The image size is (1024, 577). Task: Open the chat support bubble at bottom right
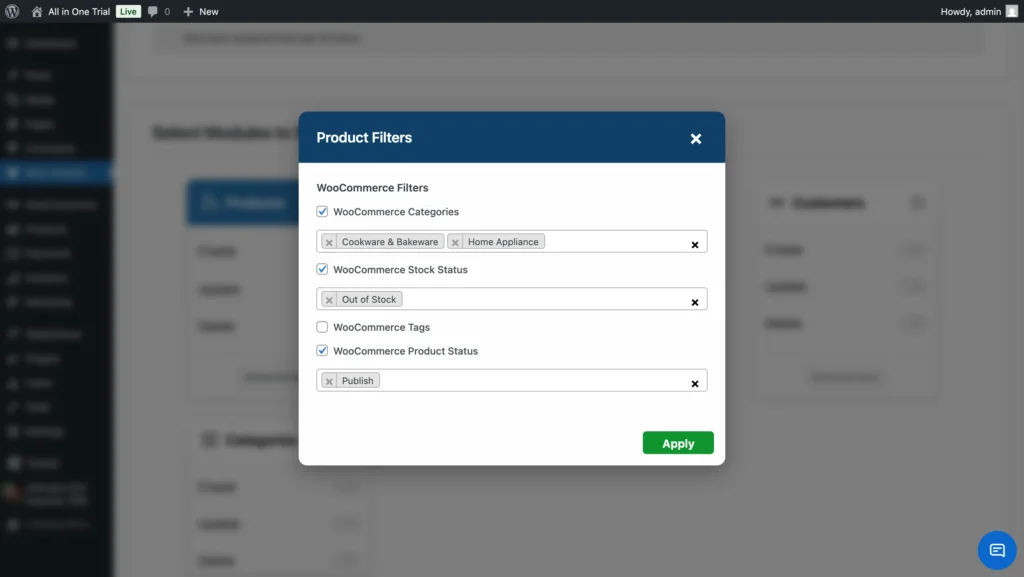pyautogui.click(x=996, y=550)
